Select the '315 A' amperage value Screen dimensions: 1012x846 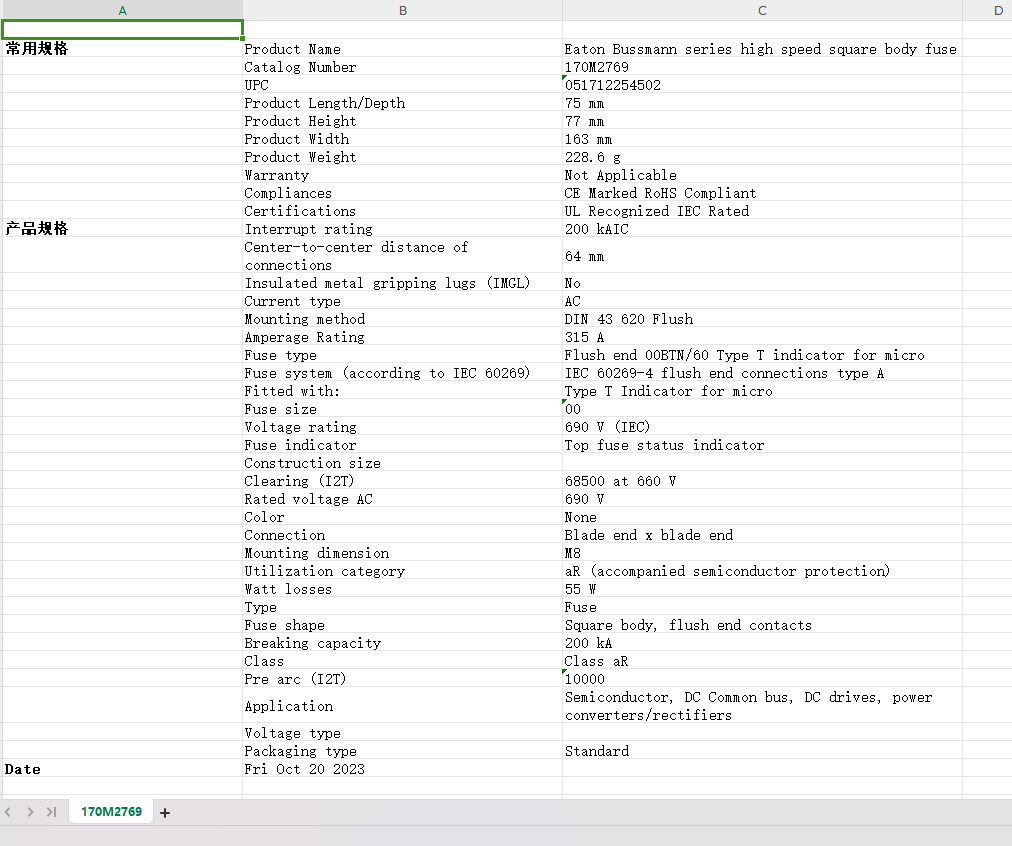coord(762,337)
